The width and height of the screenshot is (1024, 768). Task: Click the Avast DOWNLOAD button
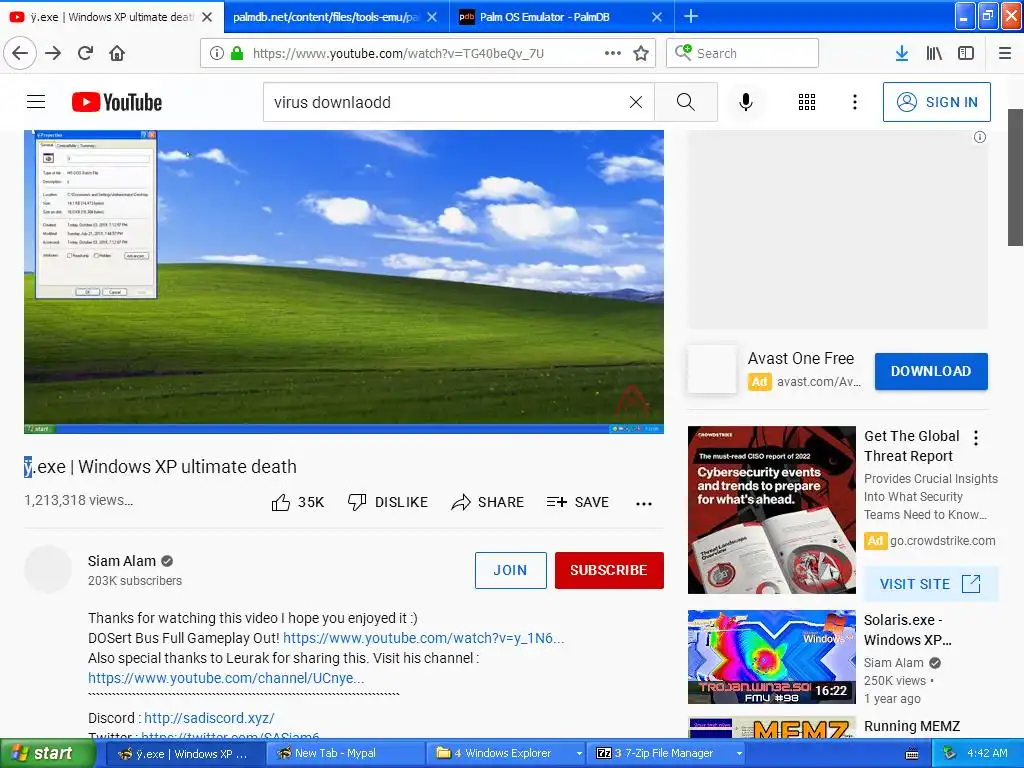(931, 371)
